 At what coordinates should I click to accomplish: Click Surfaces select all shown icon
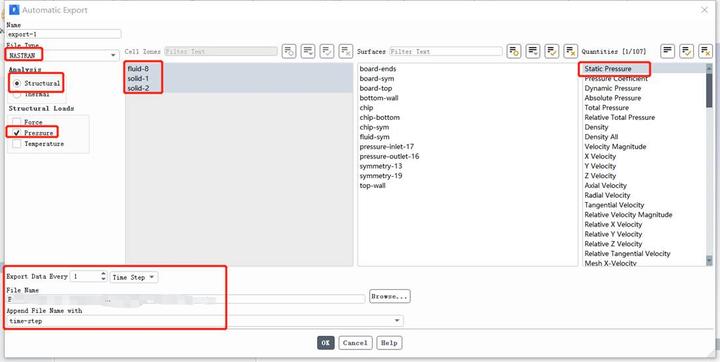pos(551,51)
